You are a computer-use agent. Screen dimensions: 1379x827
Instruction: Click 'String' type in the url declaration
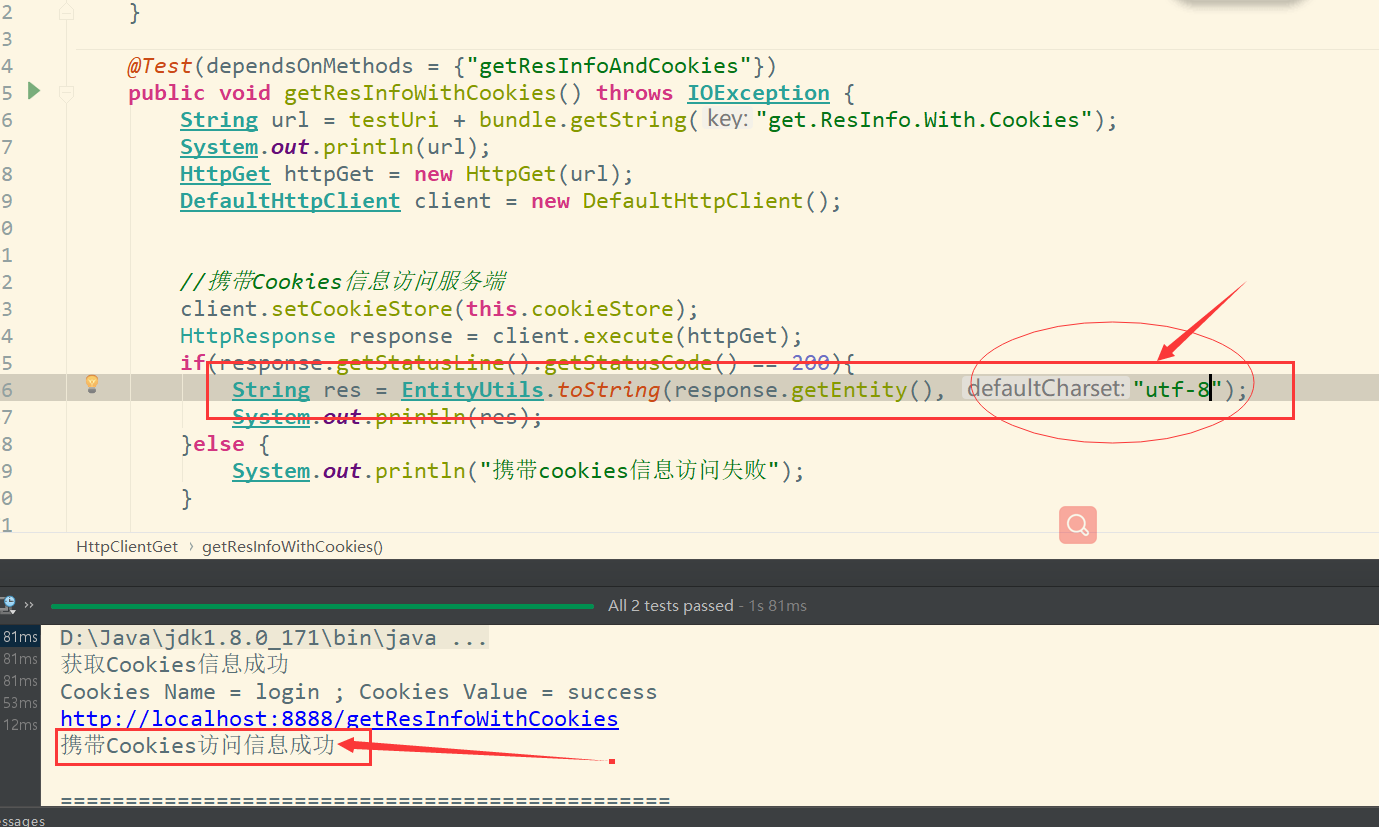(219, 120)
